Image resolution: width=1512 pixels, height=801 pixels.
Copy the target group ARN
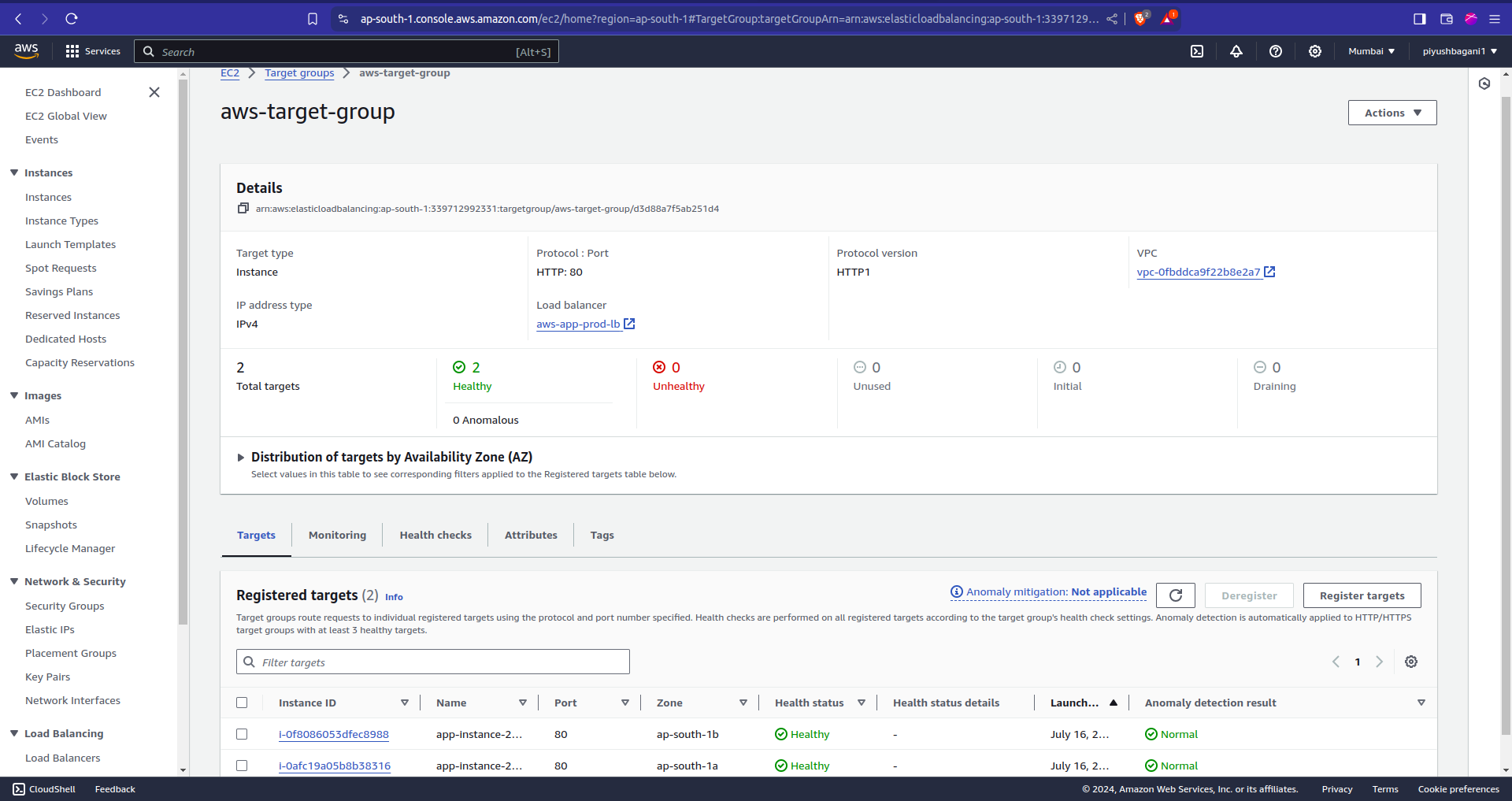click(x=243, y=209)
